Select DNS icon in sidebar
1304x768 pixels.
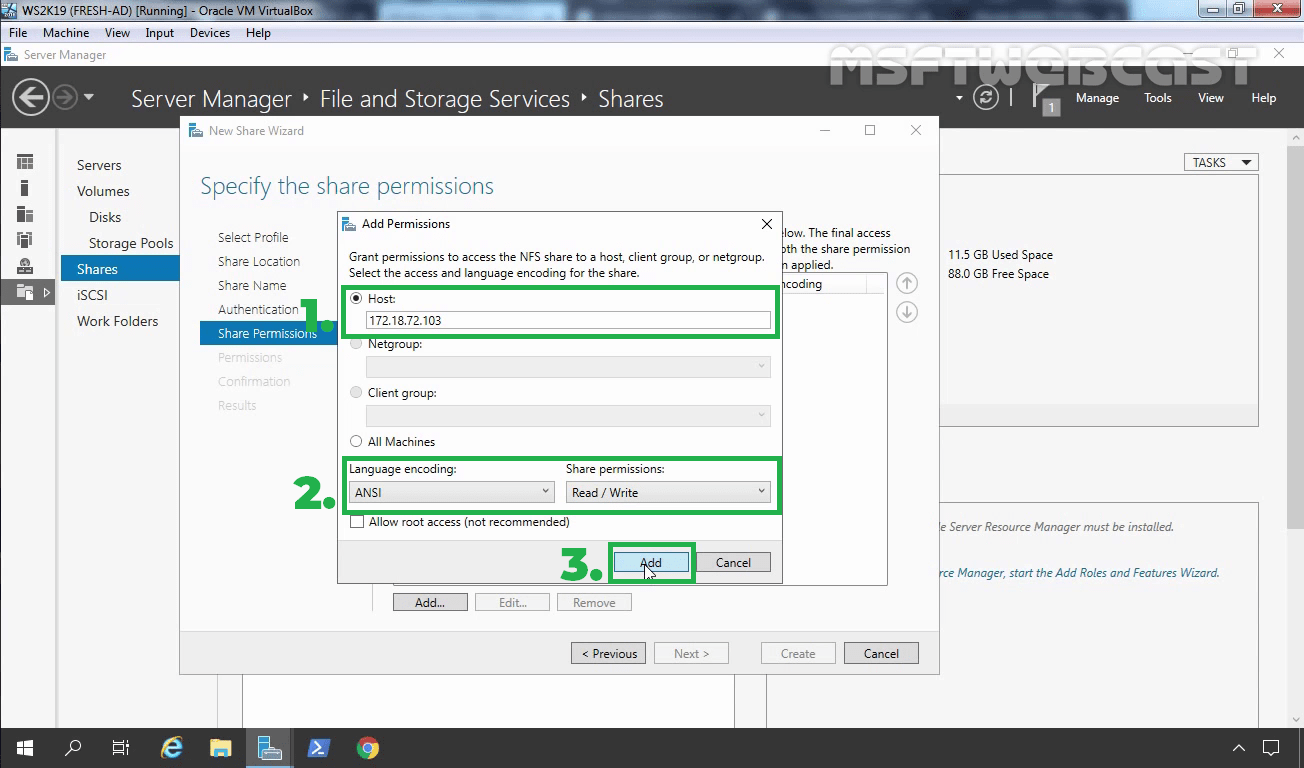click(x=25, y=266)
